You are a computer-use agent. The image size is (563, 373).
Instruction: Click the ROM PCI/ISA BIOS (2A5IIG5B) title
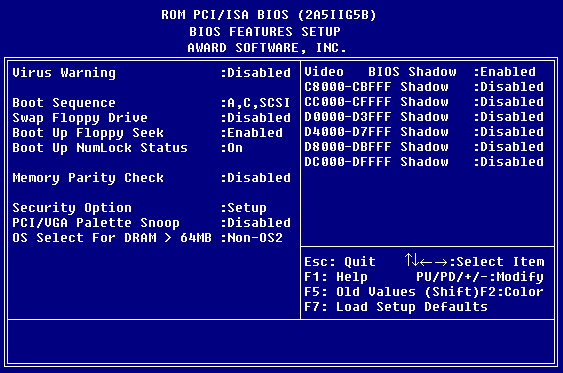click(x=269, y=15)
